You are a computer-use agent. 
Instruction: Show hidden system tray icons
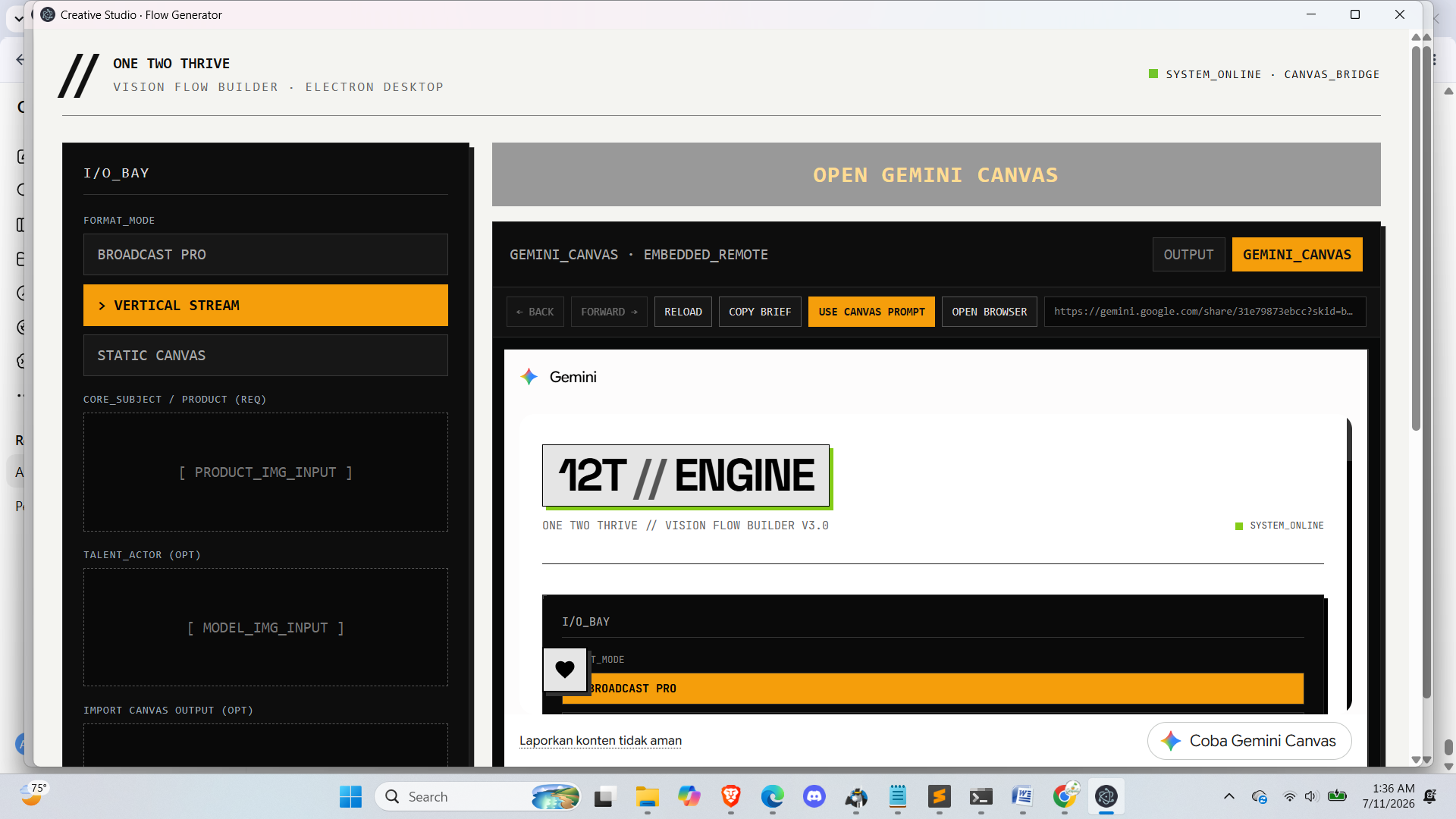(1228, 796)
